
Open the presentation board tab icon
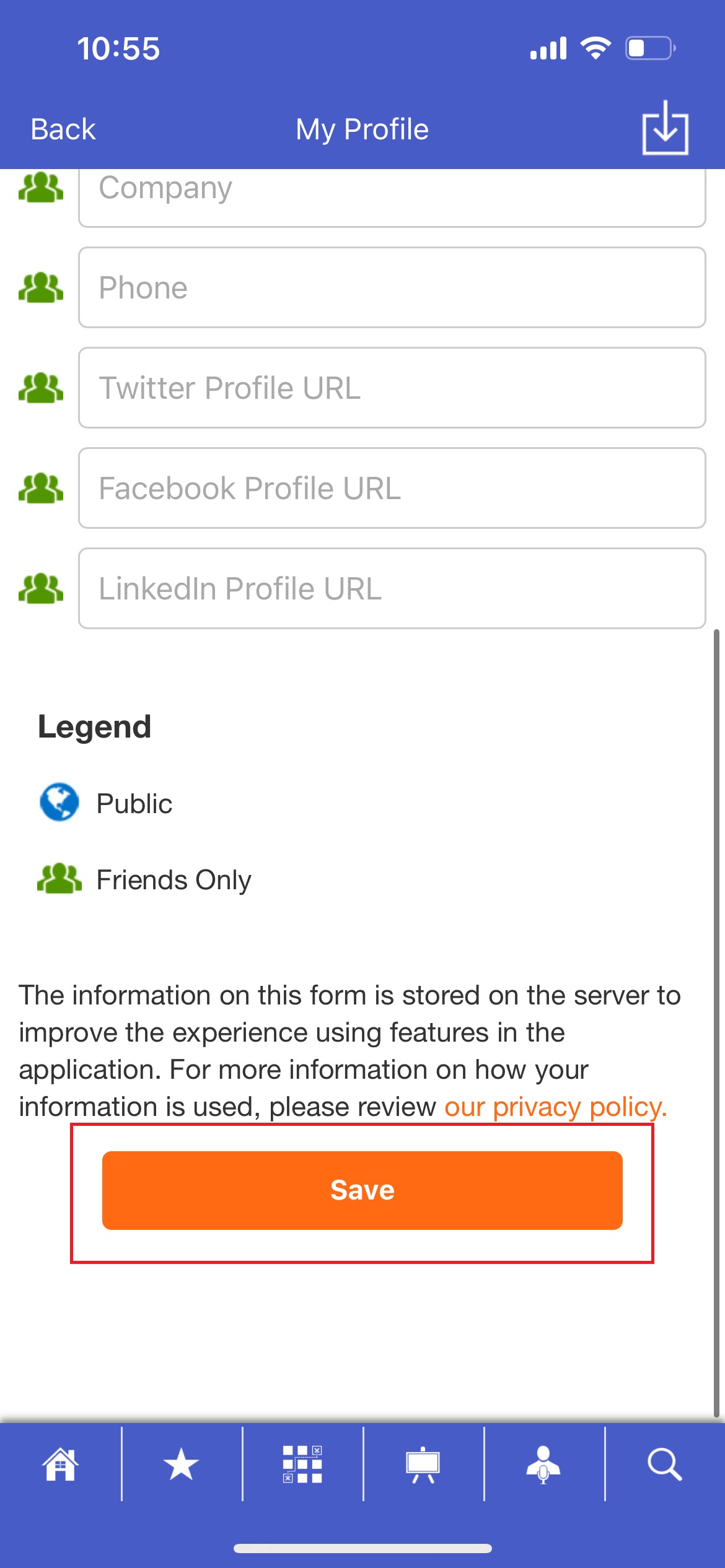[x=423, y=1464]
